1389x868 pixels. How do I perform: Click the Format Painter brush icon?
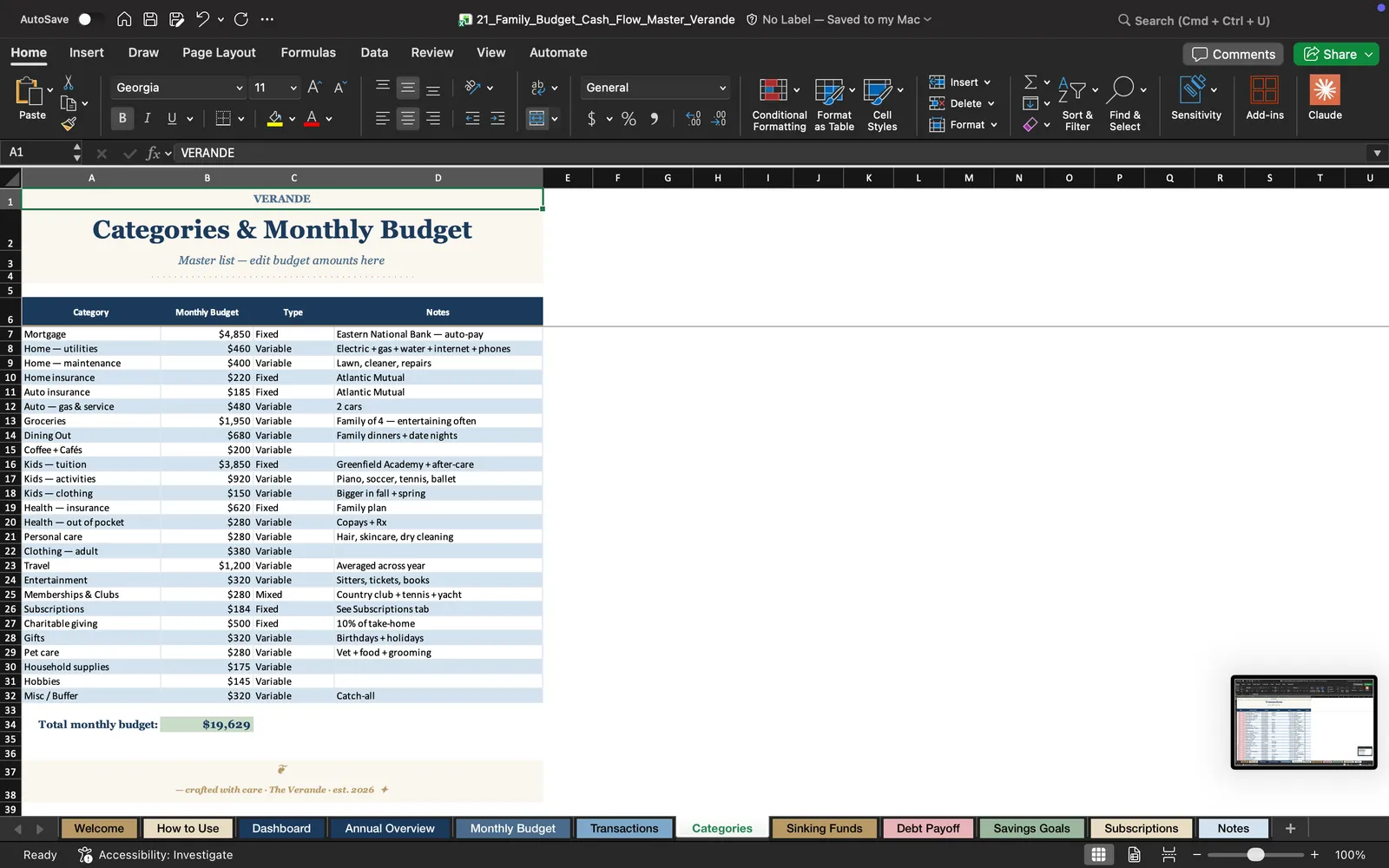tap(69, 124)
